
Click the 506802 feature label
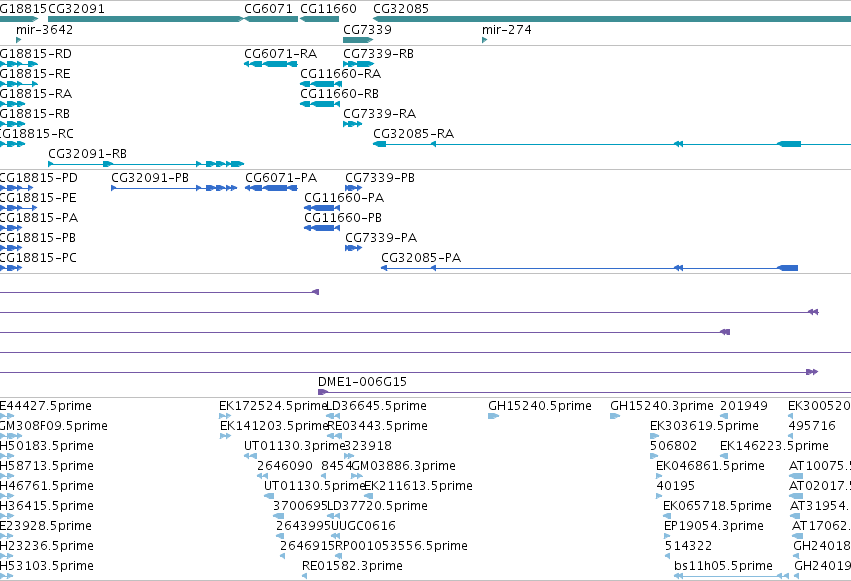[674, 446]
